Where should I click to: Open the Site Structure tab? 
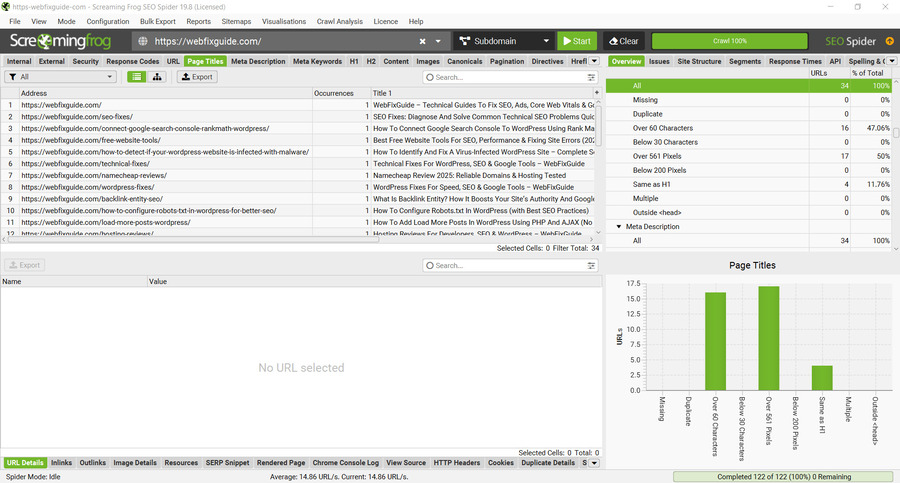(699, 61)
